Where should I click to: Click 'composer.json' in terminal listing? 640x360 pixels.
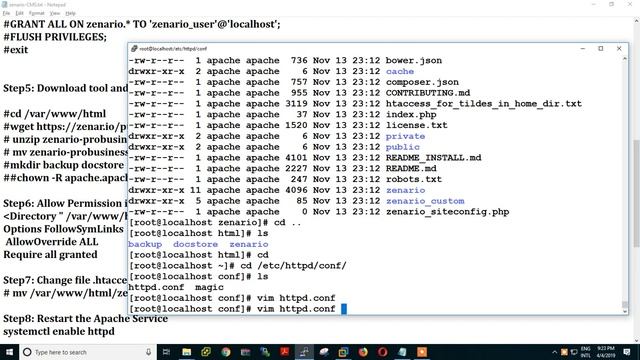point(422,82)
